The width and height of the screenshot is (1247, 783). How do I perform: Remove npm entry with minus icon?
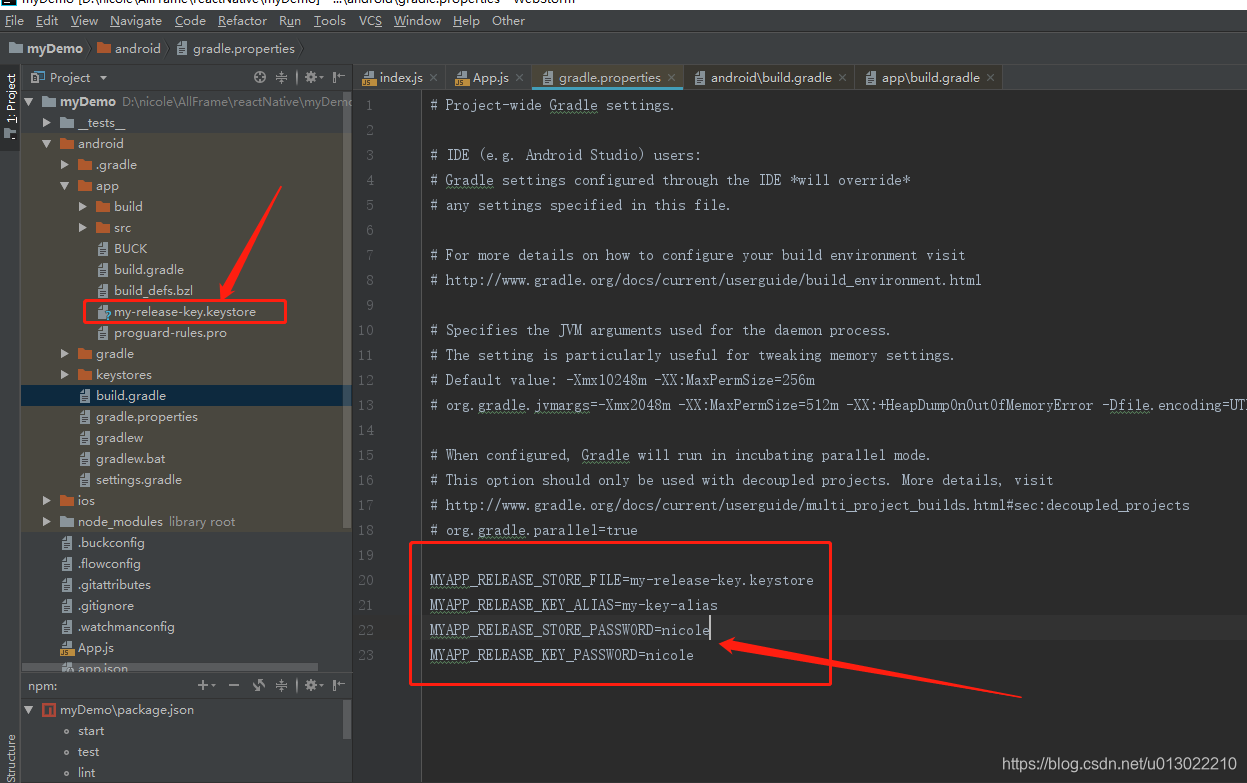click(x=234, y=685)
